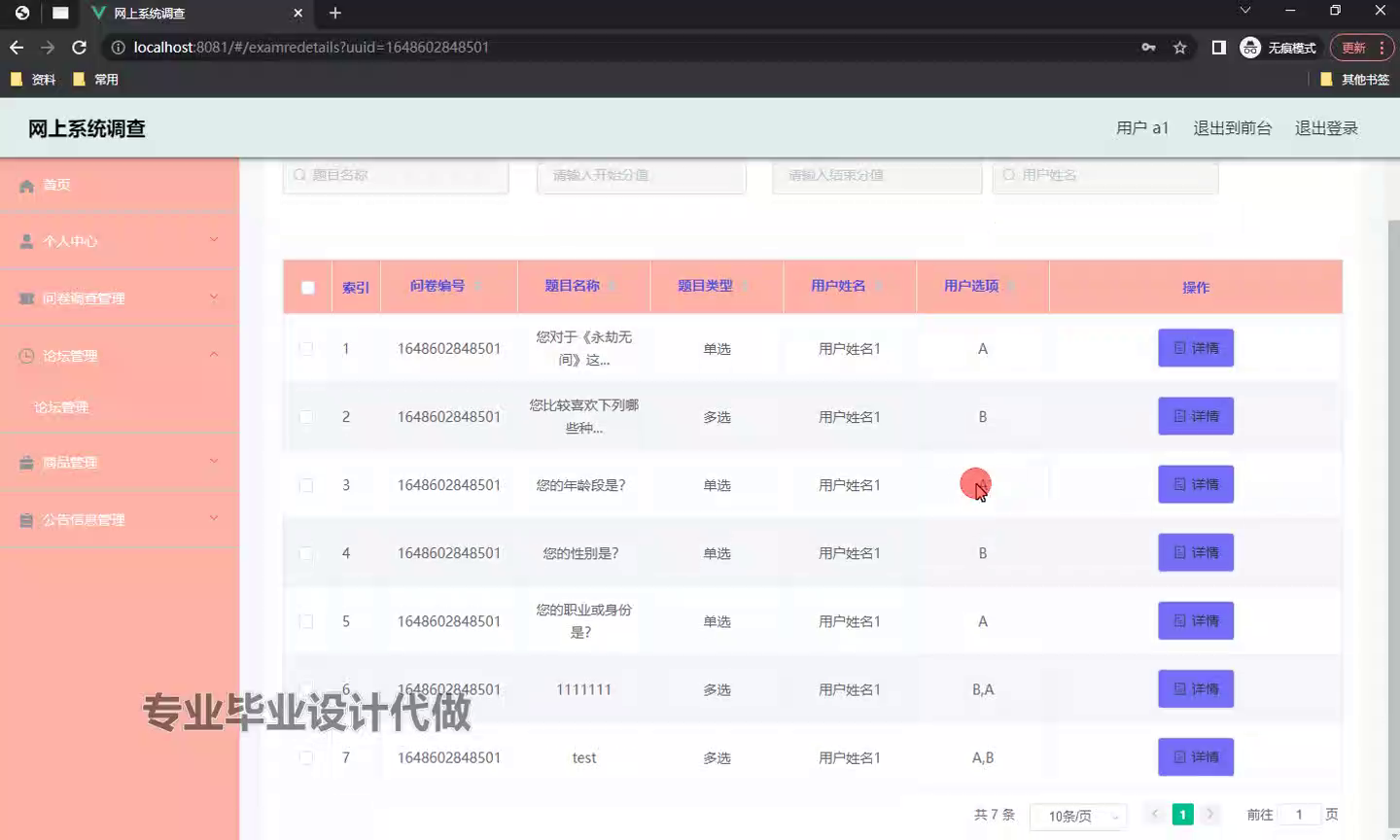This screenshot has height=840, width=1400.
Task: Toggle browser side panel icon
Action: pyautogui.click(x=1218, y=47)
